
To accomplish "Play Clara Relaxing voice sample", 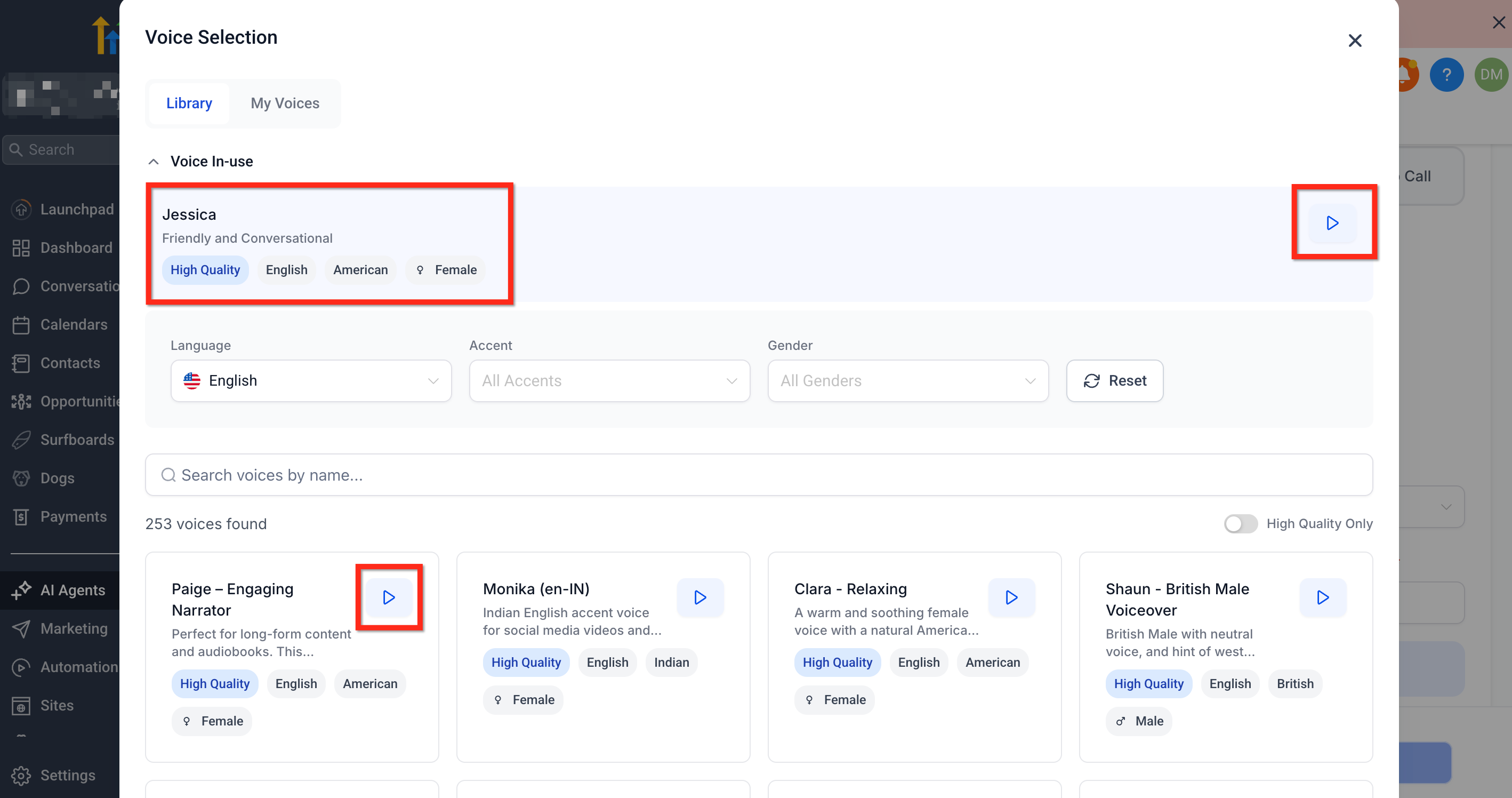I will coord(1011,597).
